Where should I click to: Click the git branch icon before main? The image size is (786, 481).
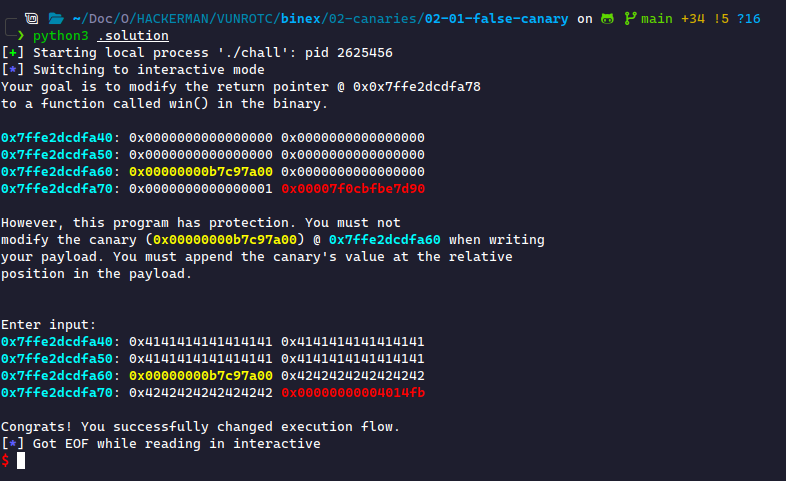(x=630, y=19)
